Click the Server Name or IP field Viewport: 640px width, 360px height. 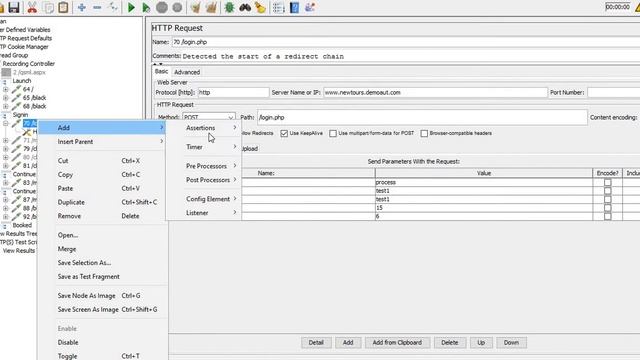[435, 93]
